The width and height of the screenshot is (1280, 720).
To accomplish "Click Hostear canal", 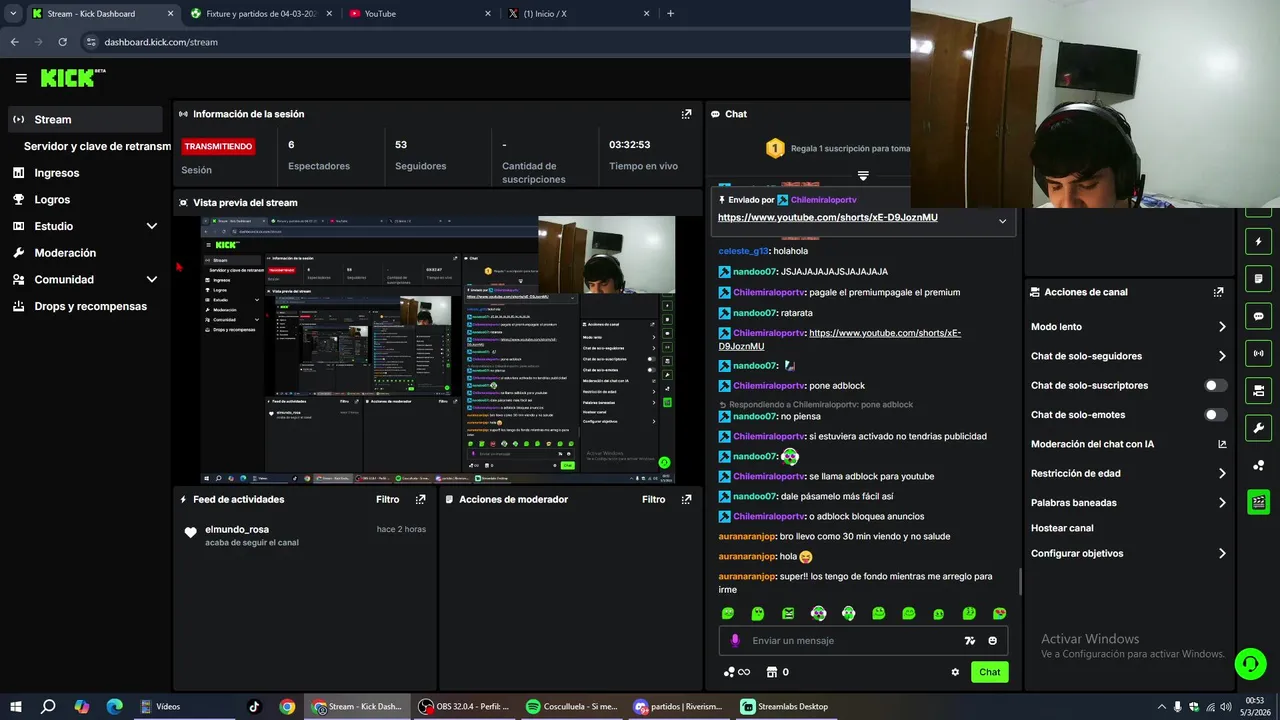I will 1062,528.
